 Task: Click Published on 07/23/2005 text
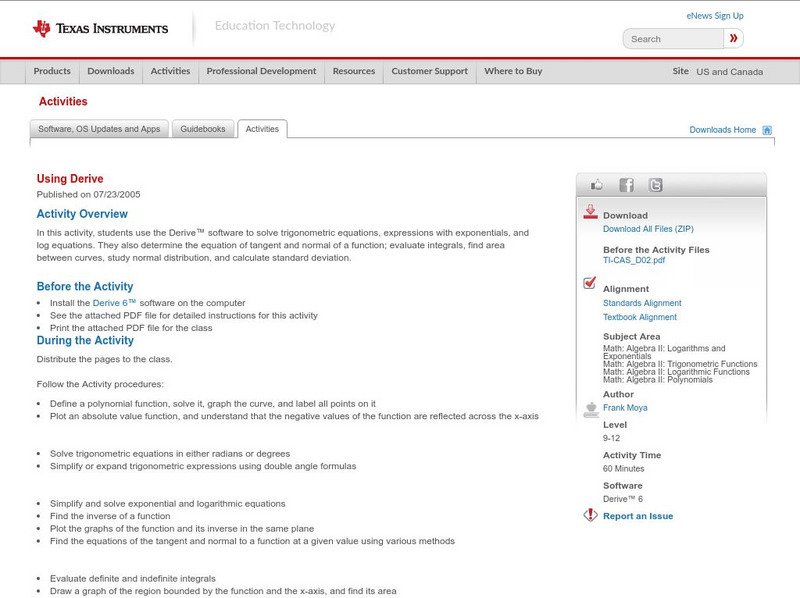tap(88, 194)
